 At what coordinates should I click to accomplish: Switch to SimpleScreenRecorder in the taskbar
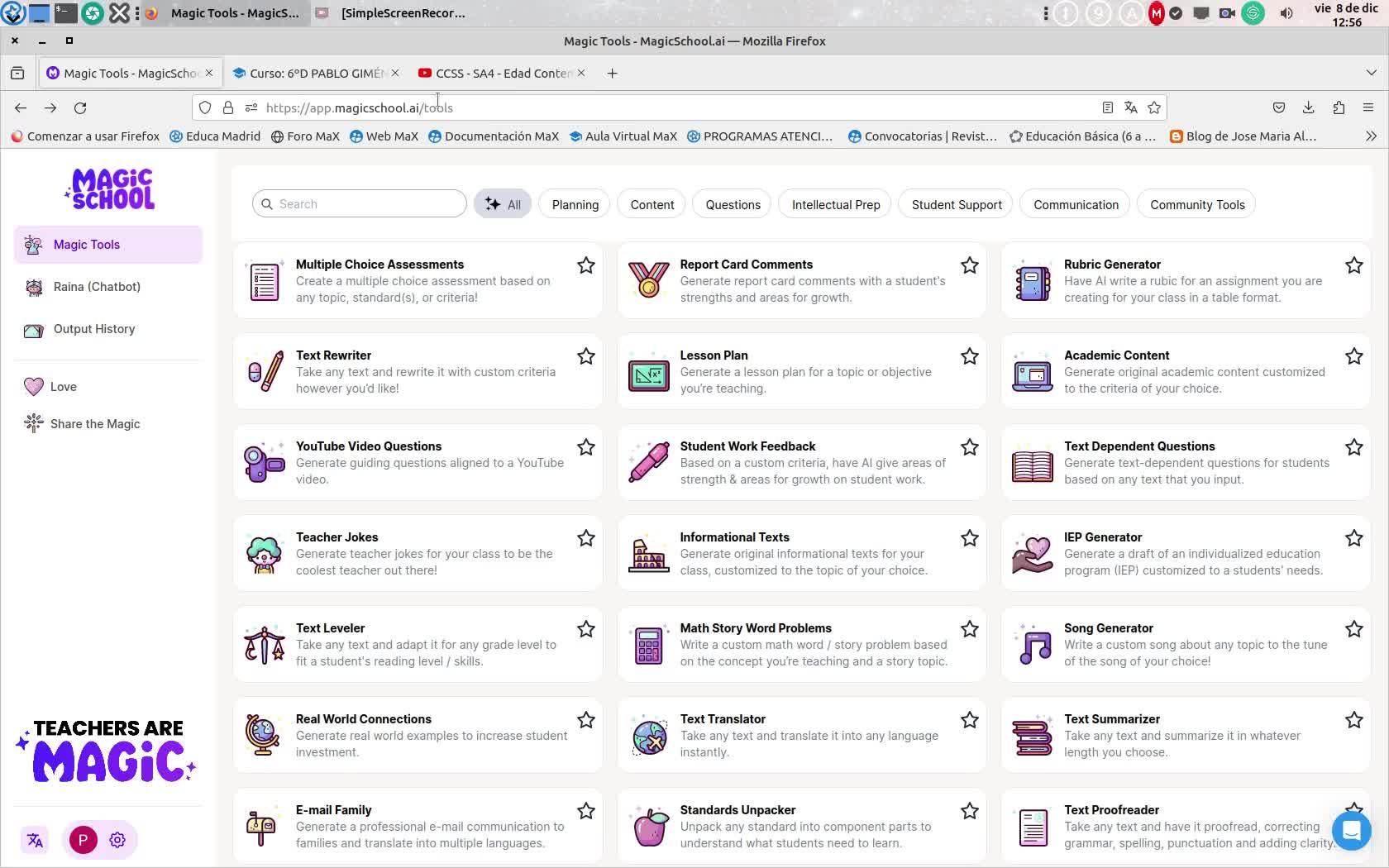click(x=393, y=13)
